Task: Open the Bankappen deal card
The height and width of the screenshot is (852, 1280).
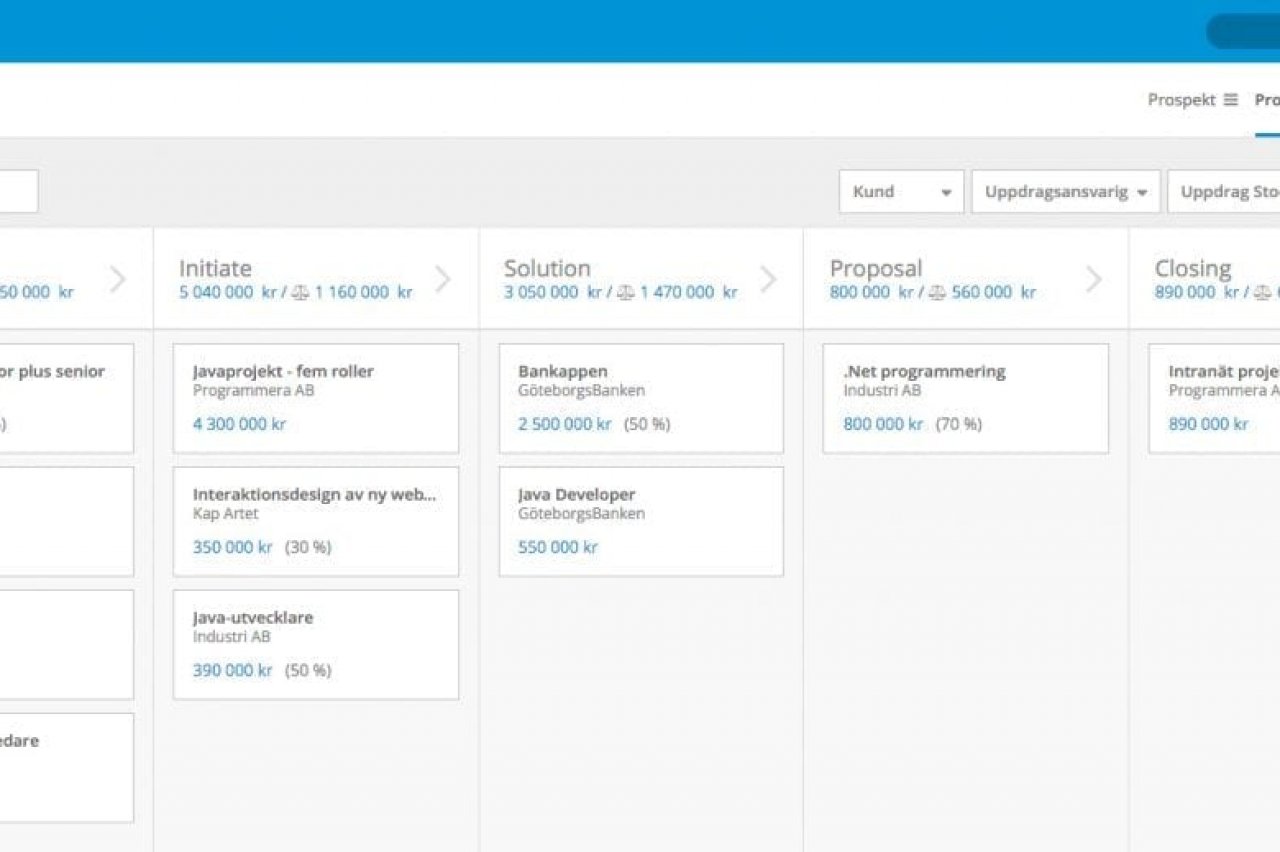Action: (641, 398)
